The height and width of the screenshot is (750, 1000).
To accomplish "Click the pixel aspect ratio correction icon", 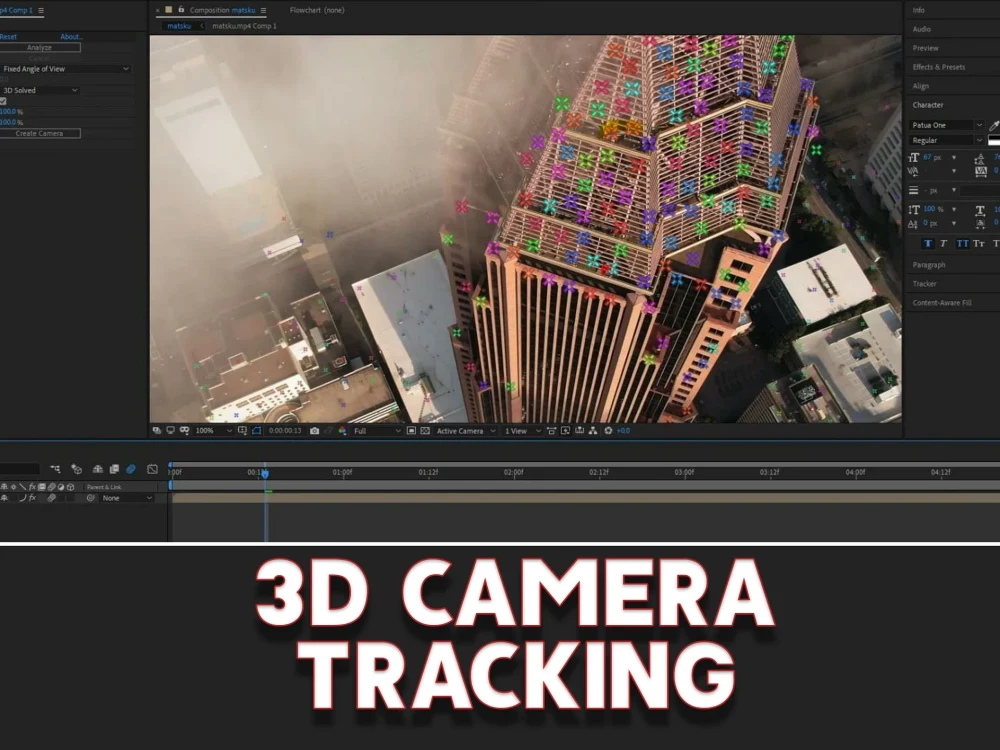I will (x=551, y=431).
